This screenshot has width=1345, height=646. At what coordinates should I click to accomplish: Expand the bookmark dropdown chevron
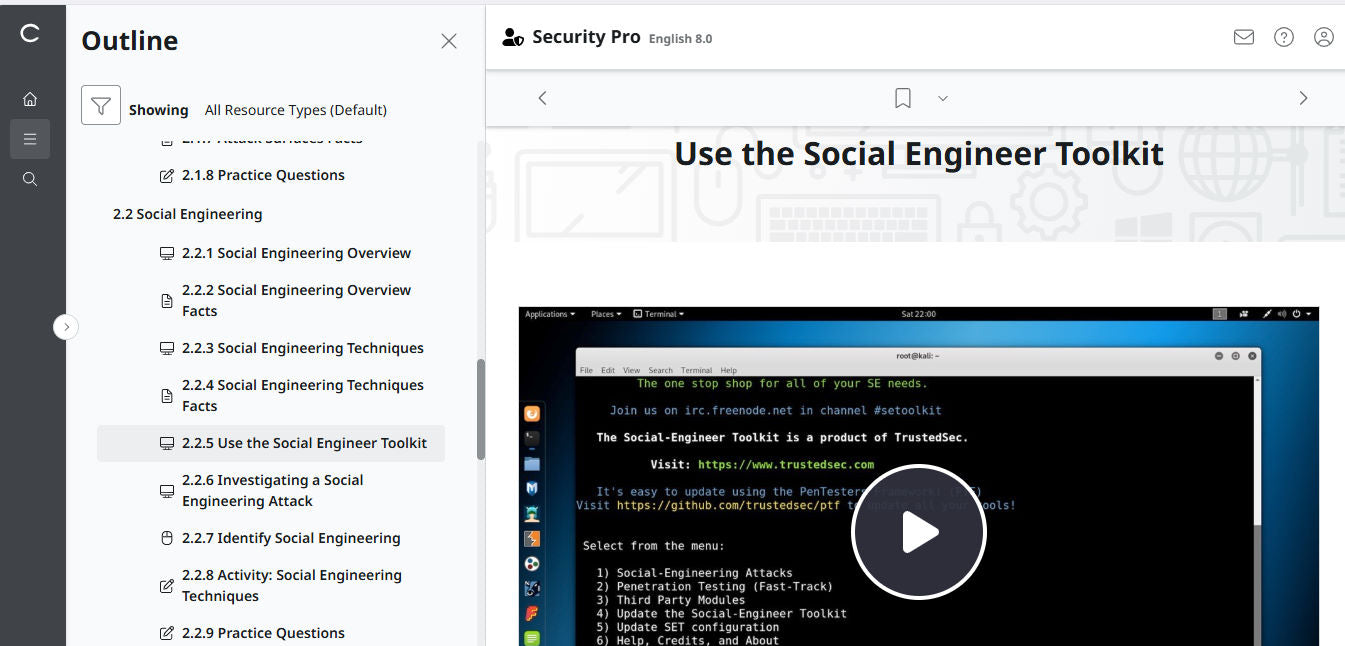point(941,97)
